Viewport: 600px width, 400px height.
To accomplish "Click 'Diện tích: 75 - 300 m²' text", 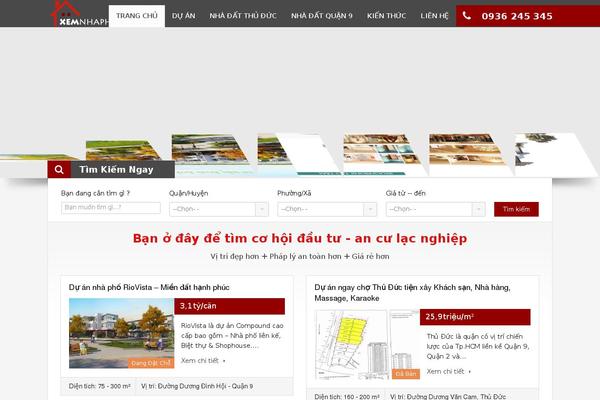I will click(x=99, y=386).
